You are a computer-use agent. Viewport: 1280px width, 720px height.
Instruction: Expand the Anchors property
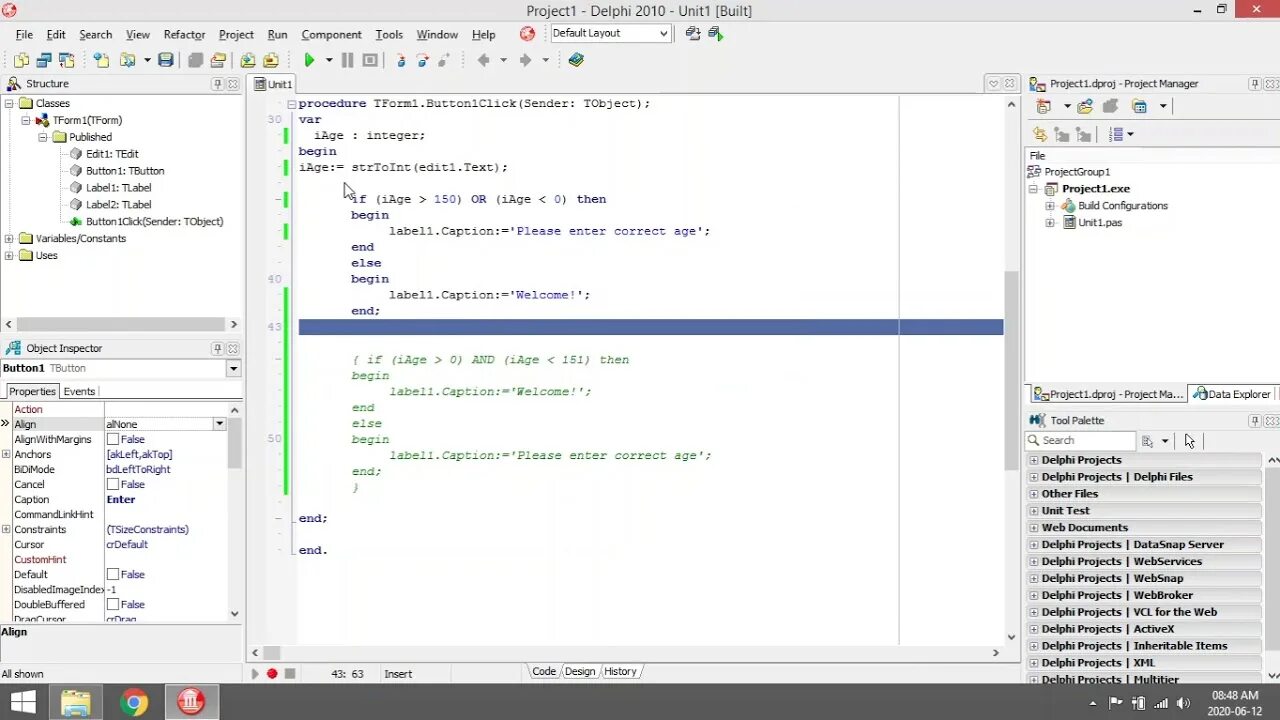[6, 454]
